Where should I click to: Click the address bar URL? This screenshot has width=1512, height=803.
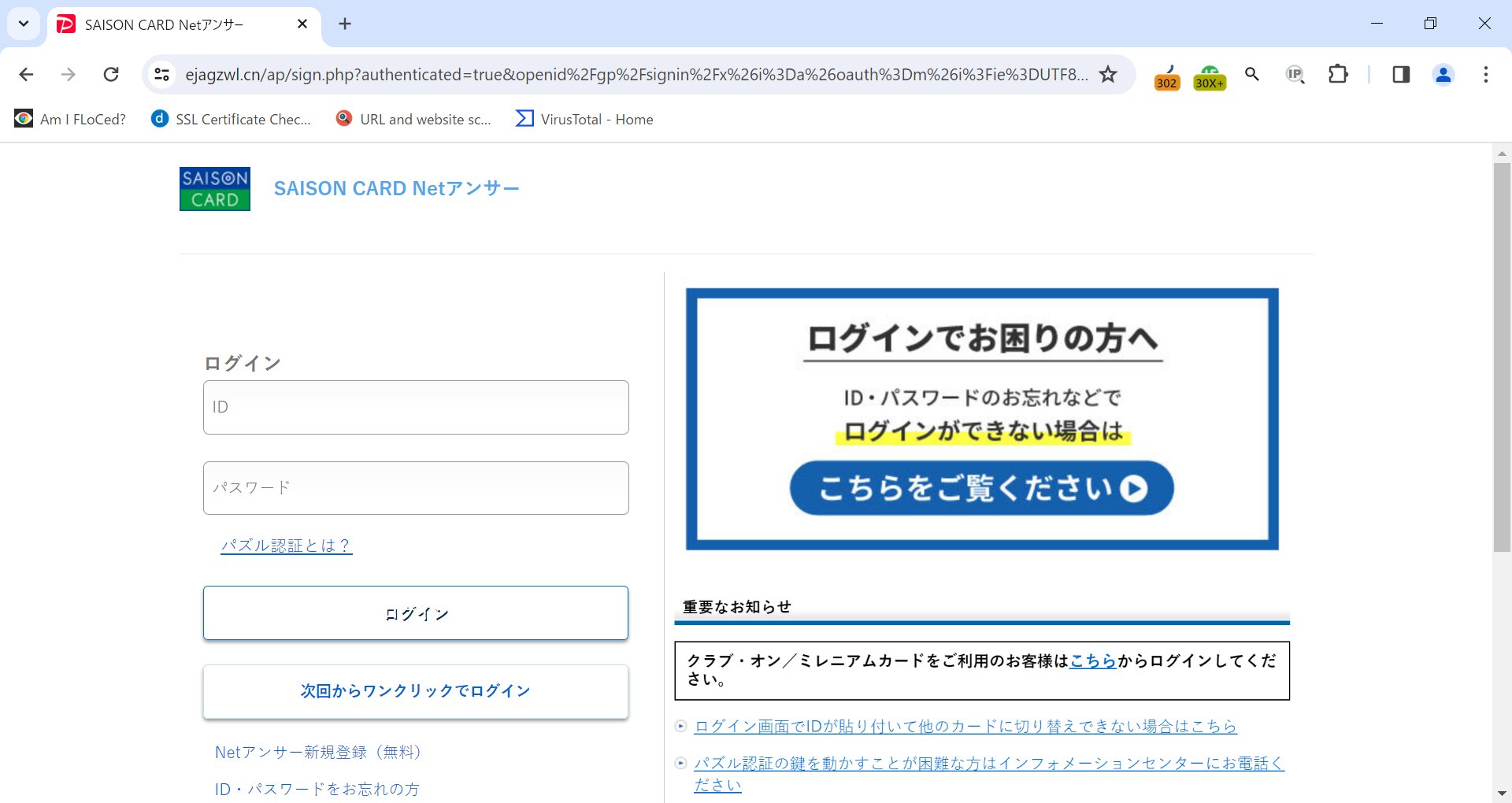click(x=636, y=75)
